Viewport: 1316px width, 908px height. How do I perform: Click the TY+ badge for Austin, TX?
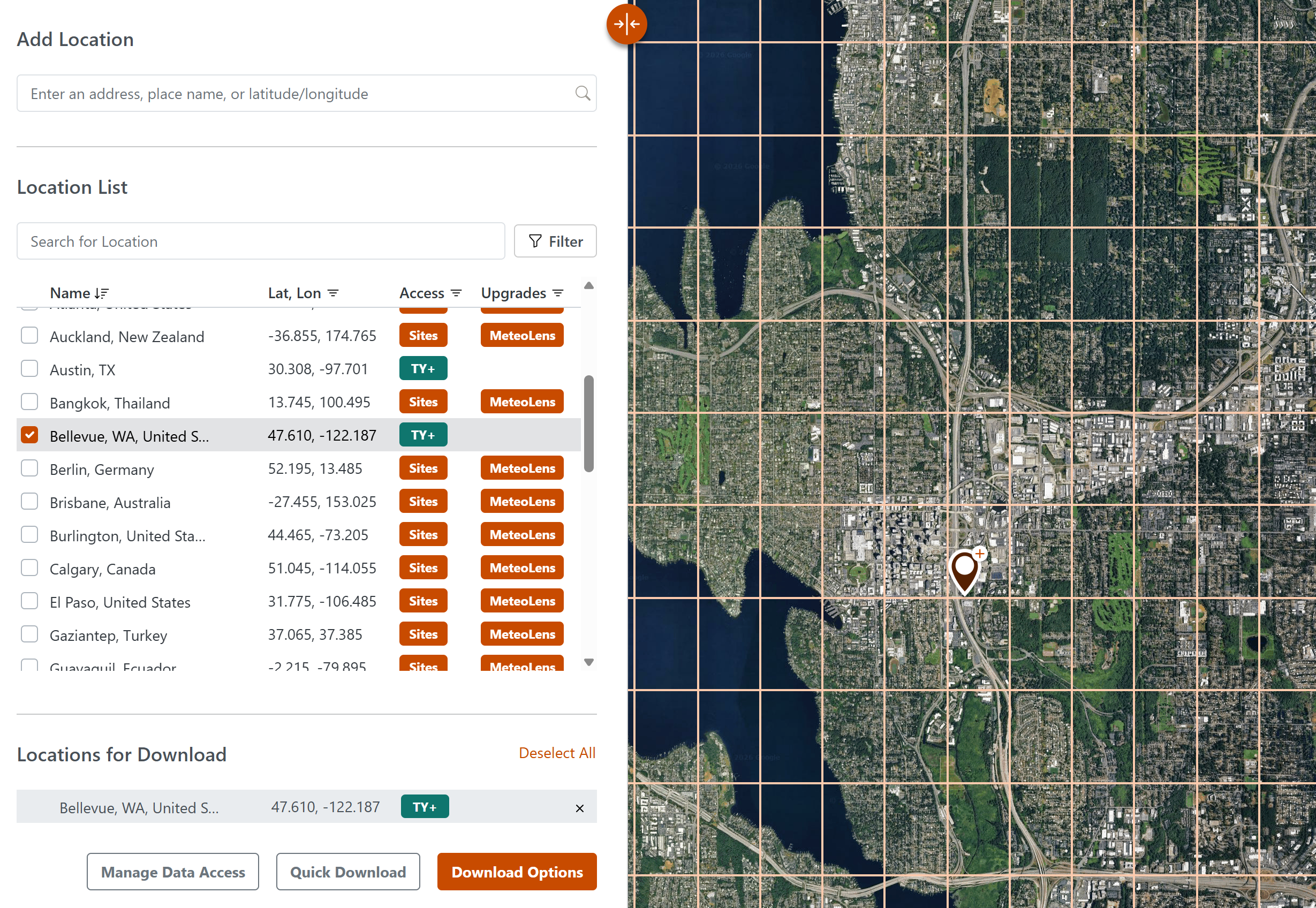(x=423, y=369)
